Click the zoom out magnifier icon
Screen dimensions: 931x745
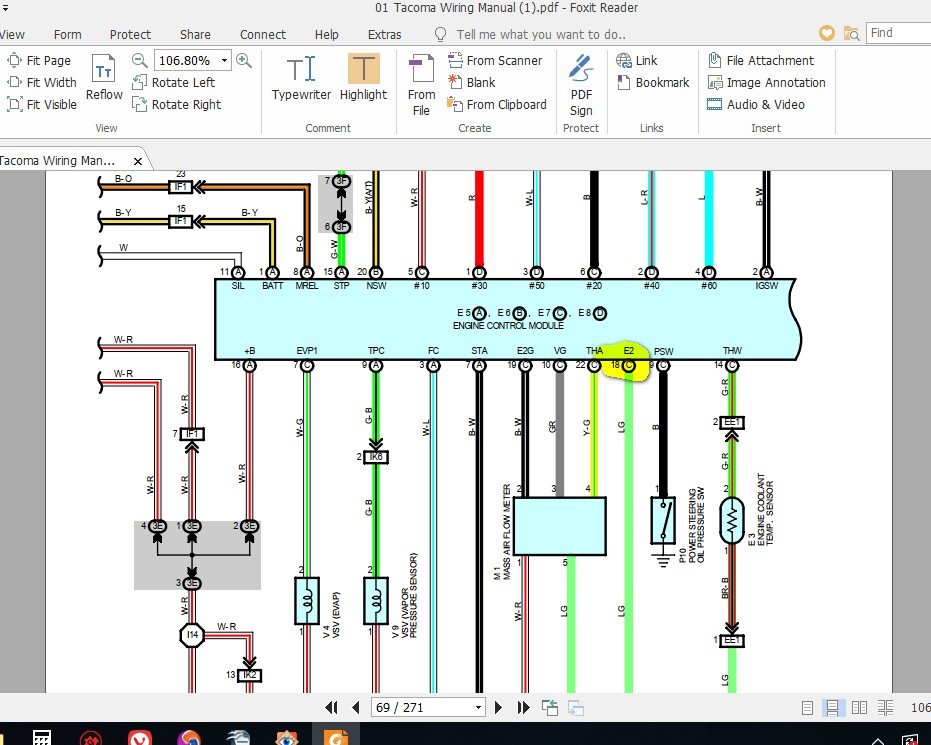tap(140, 60)
